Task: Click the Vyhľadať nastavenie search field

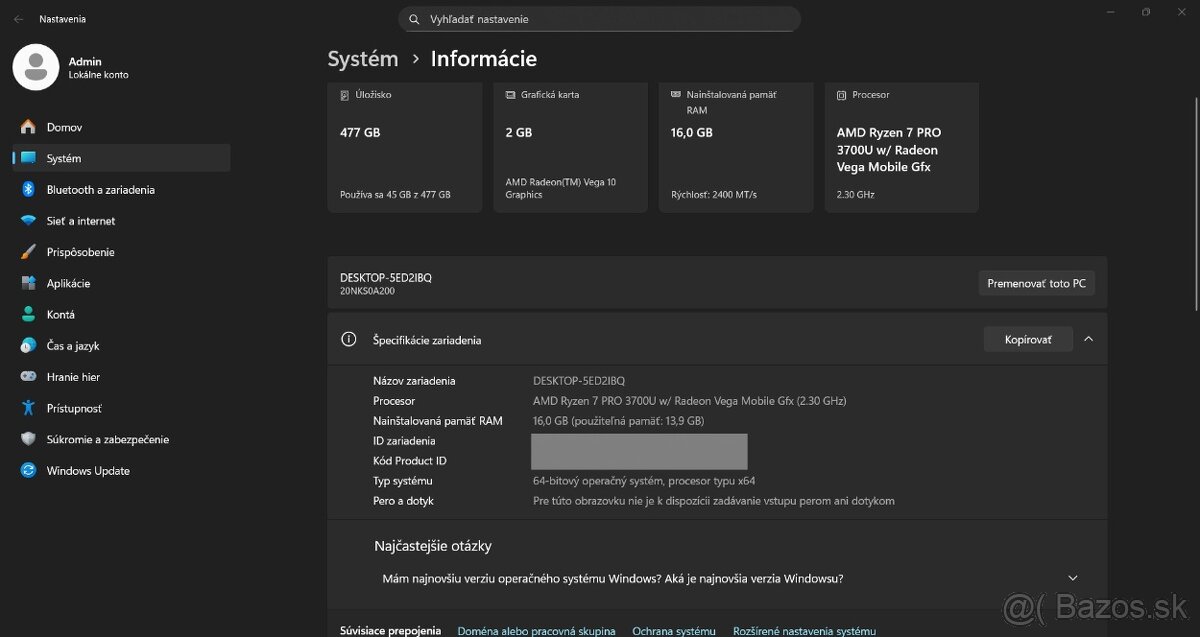Action: (x=600, y=18)
